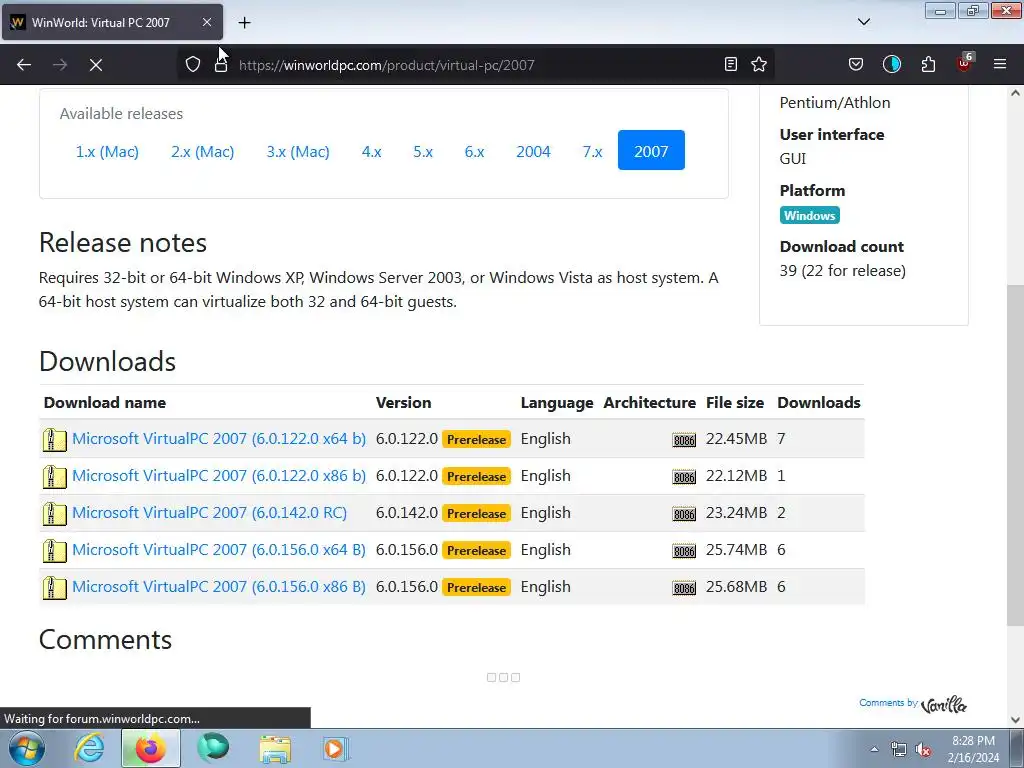
Task: Select the 2.x (Mac) release
Action: tap(202, 152)
